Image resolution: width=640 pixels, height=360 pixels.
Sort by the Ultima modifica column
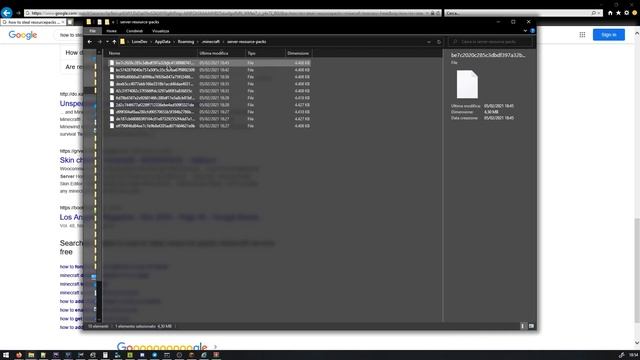221,53
